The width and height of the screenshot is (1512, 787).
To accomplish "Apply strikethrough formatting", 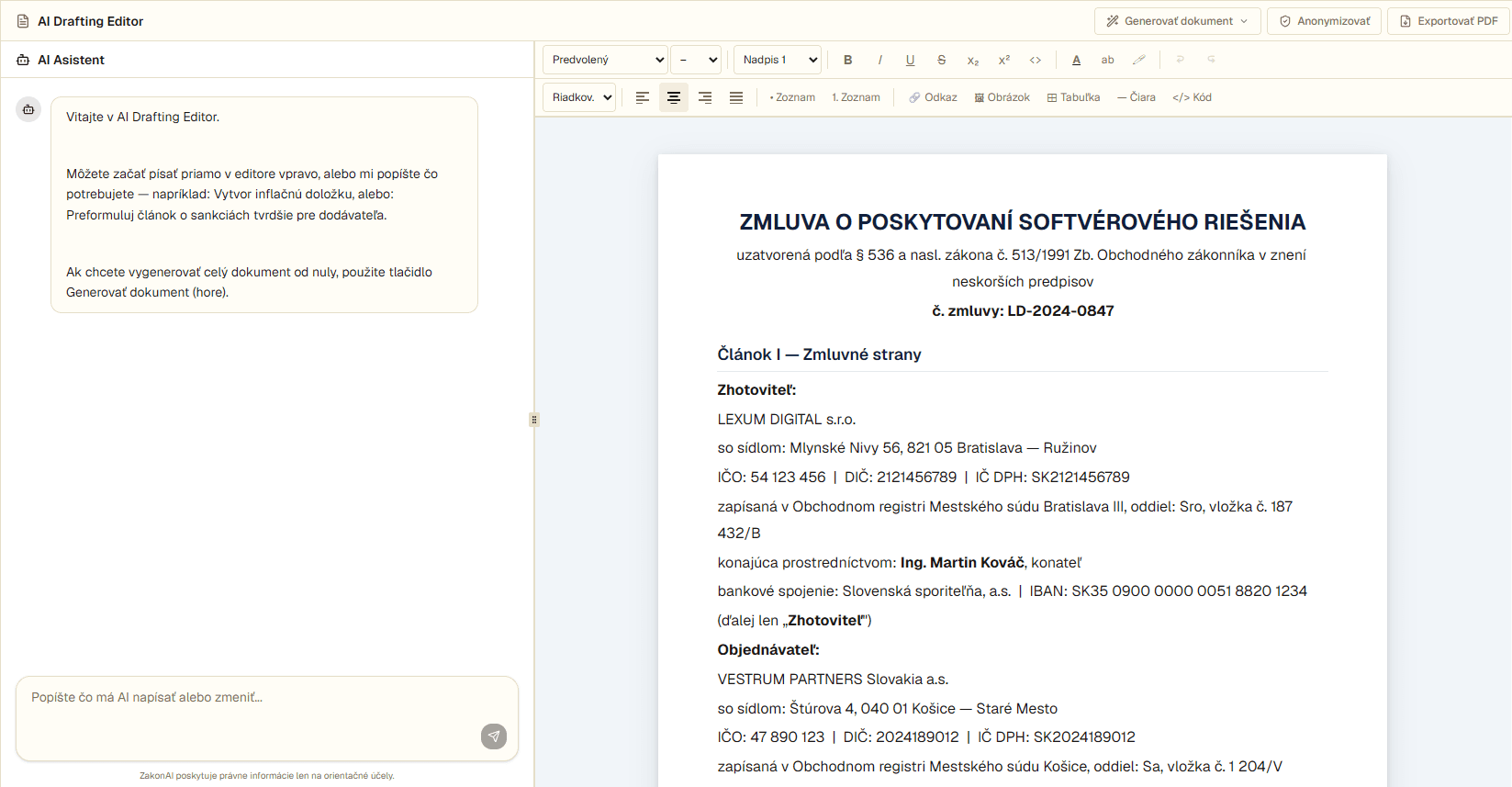I will (x=942, y=60).
